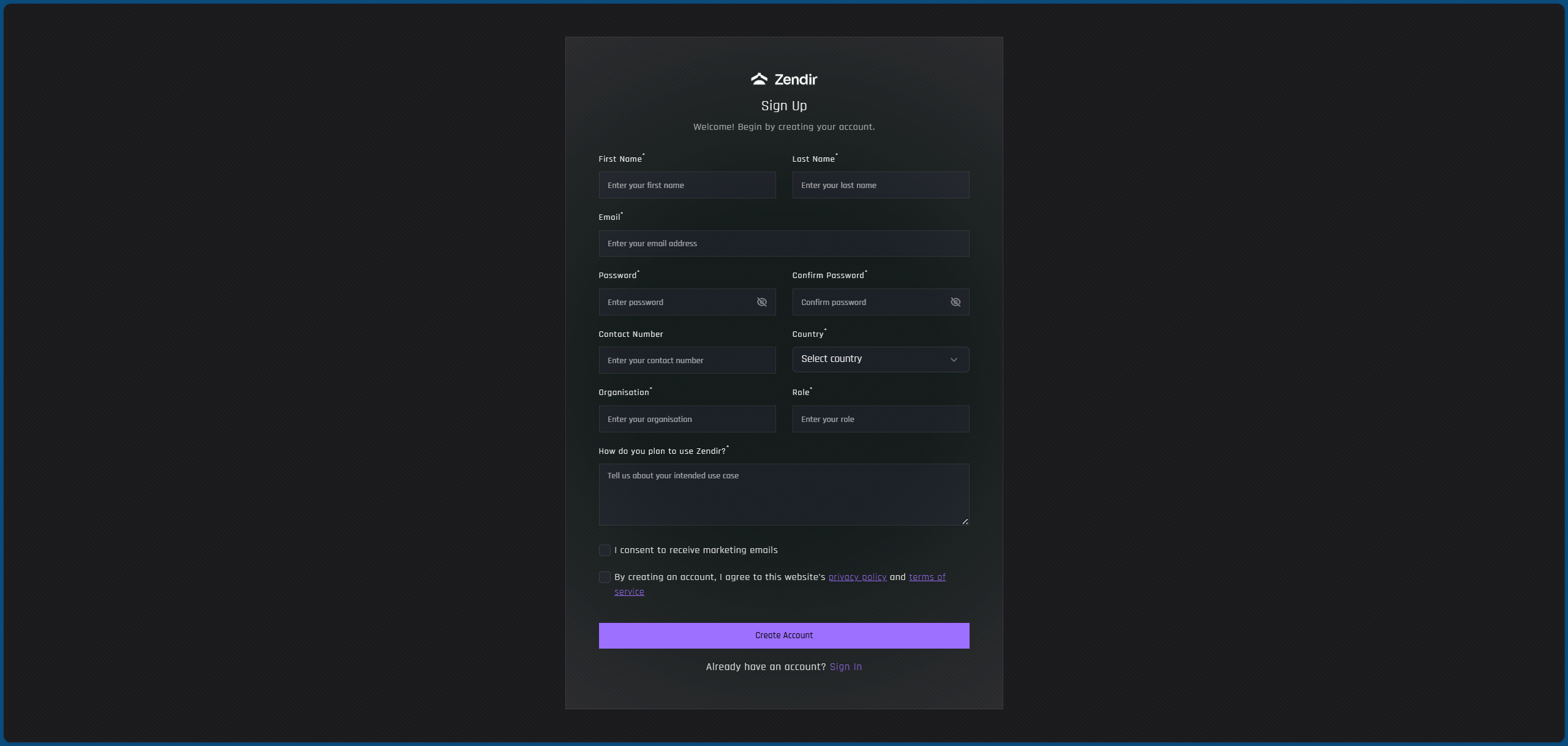Click textarea resize handle corner
This screenshot has height=746, width=1568.
click(965, 521)
